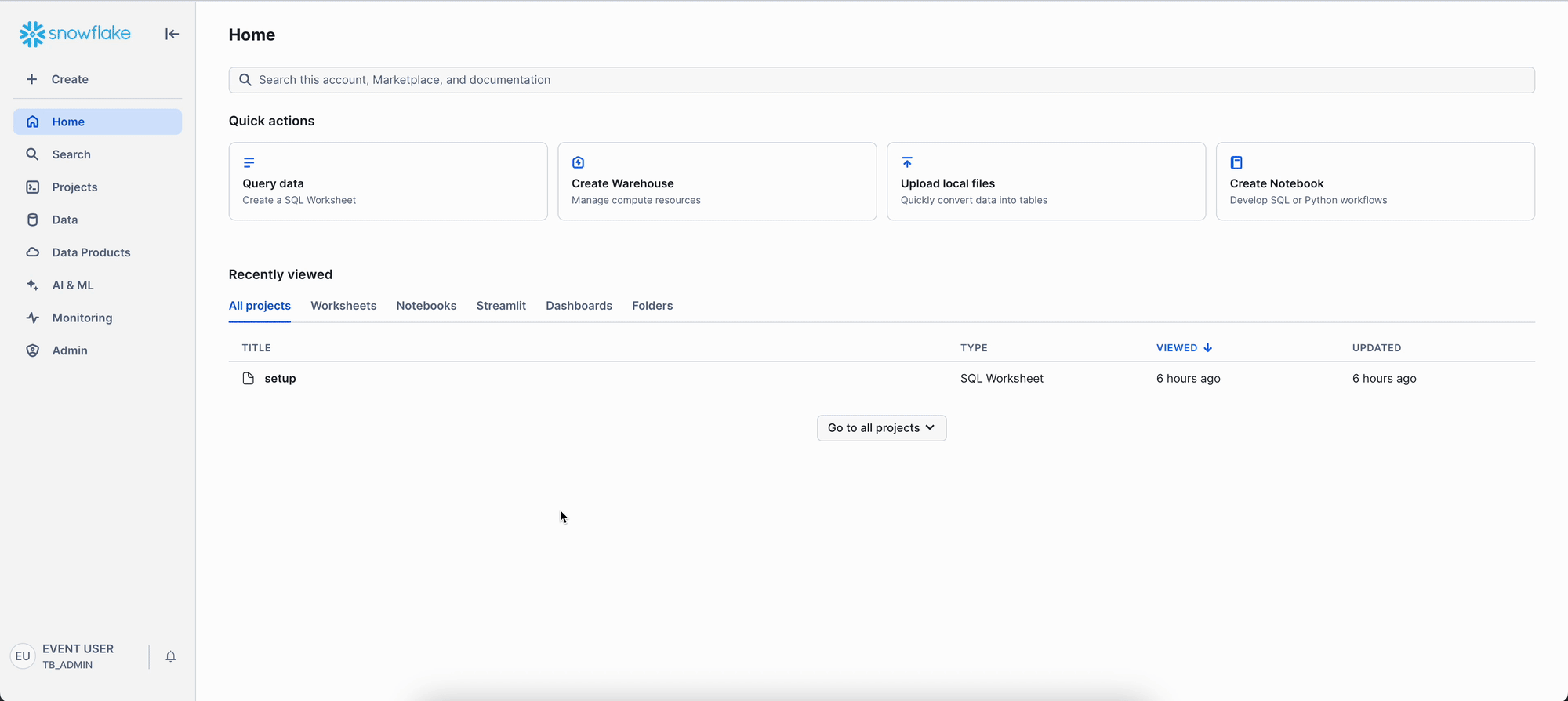
Task: Click the Create Warehouse quick action
Action: pyautogui.click(x=717, y=181)
